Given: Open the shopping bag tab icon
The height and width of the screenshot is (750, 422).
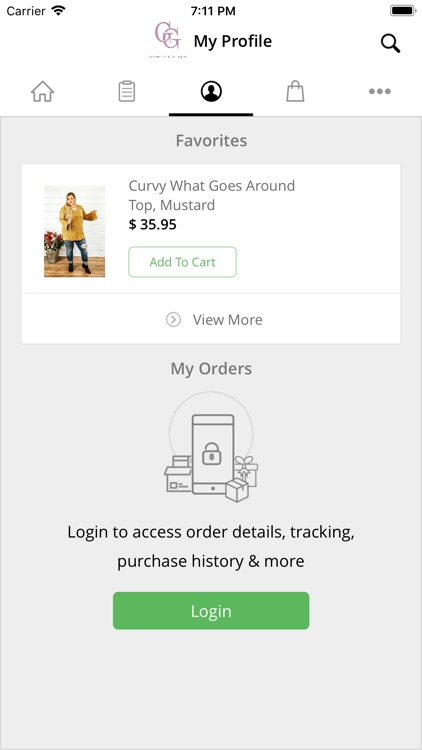Looking at the screenshot, I should (295, 91).
